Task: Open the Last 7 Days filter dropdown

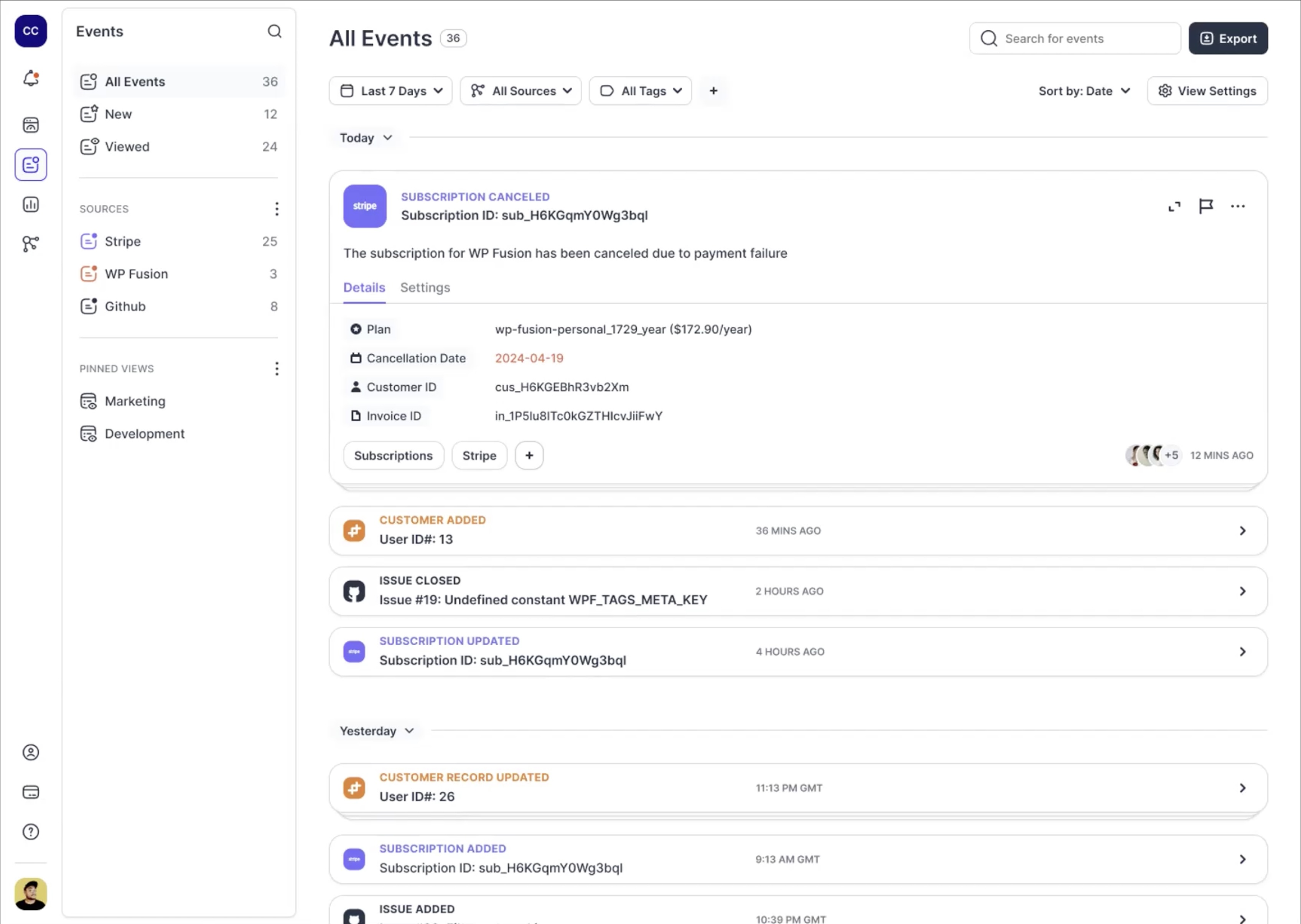Action: (390, 90)
